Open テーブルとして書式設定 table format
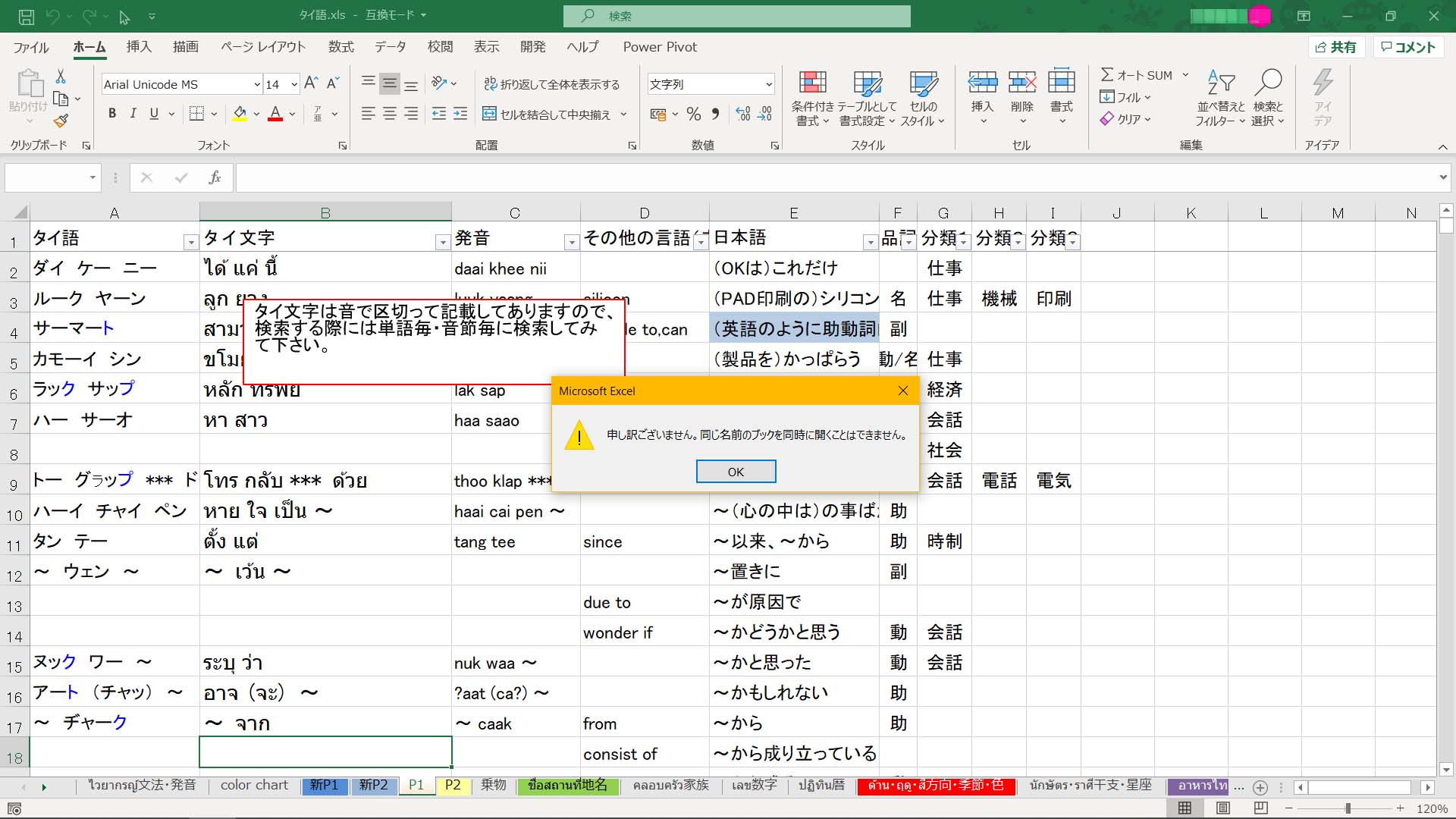This screenshot has width=1456, height=819. (x=867, y=98)
